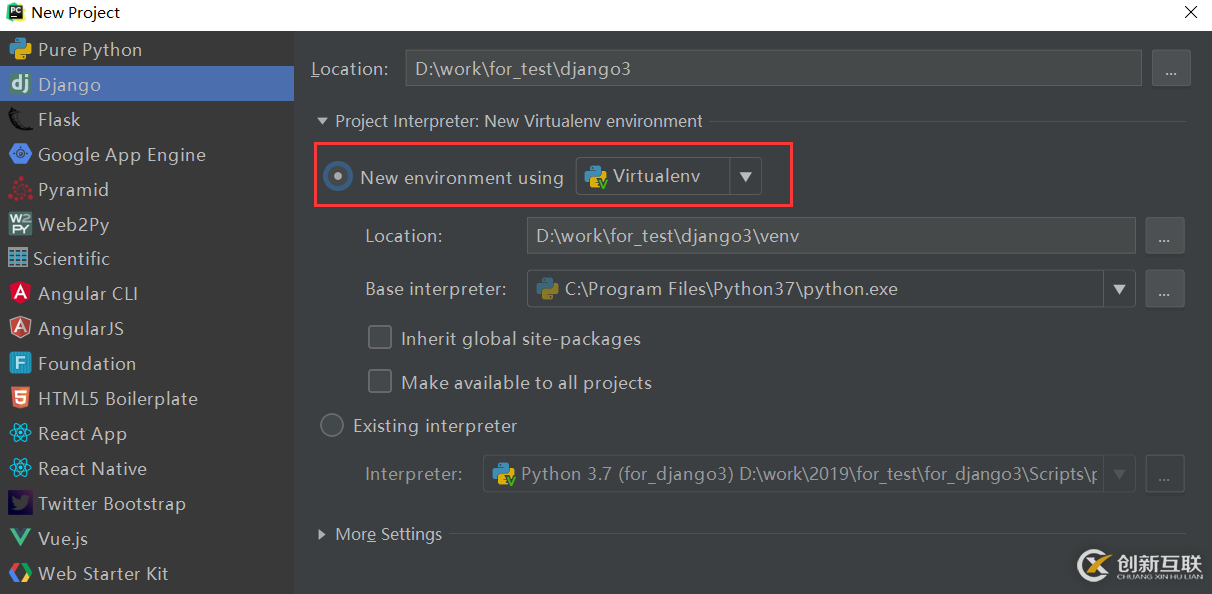Click the project Location text field

773,68
